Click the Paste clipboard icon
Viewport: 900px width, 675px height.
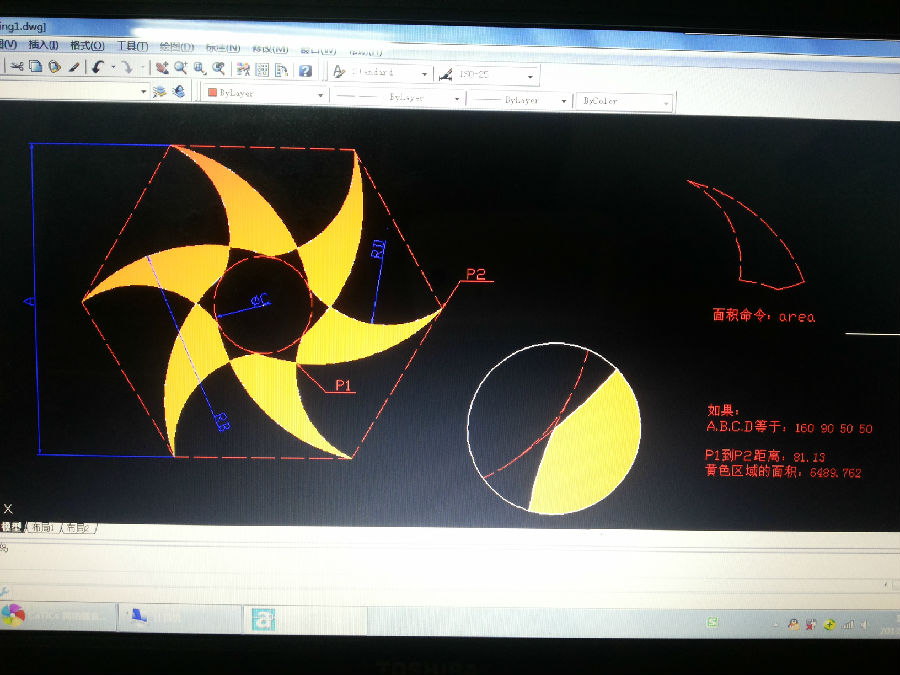coord(54,67)
